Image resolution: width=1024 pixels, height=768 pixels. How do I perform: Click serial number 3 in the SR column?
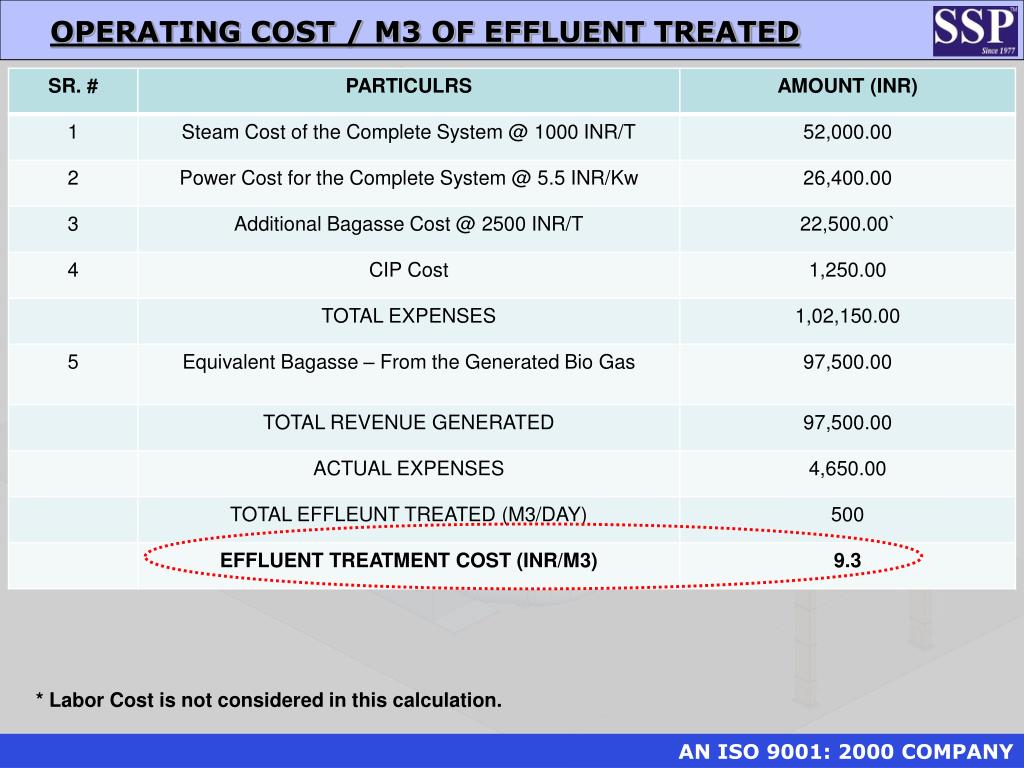[x=72, y=224]
